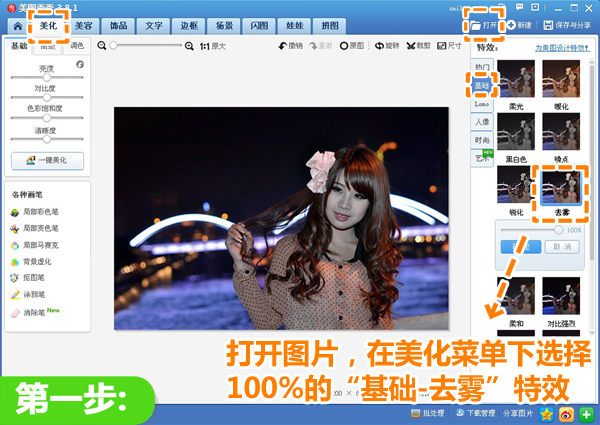Open the 闪图 tab
The image size is (600, 425).
259,26
